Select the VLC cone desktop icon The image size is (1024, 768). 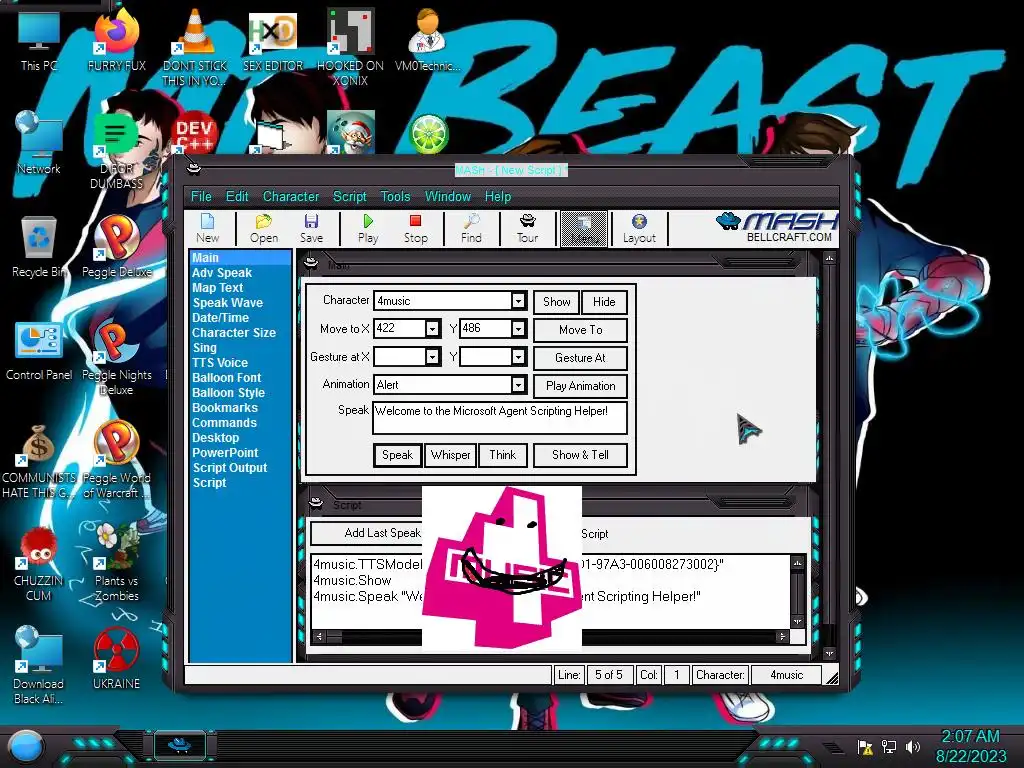pyautogui.click(x=195, y=47)
